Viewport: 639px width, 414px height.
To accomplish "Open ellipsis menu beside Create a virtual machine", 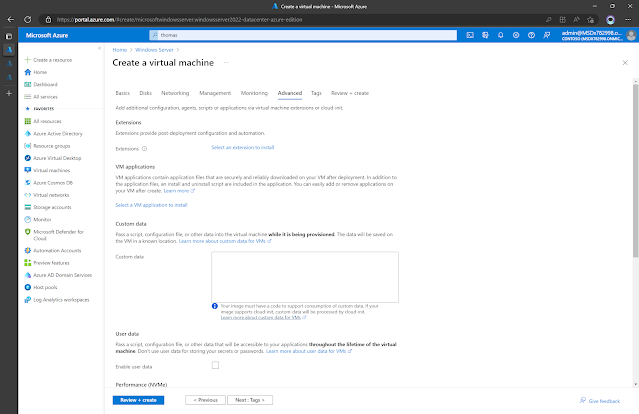I will pos(226,62).
